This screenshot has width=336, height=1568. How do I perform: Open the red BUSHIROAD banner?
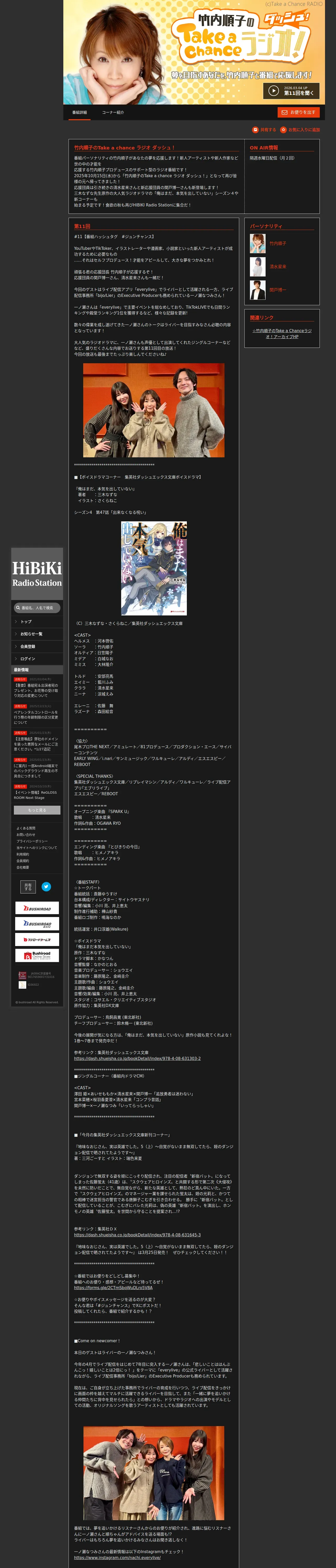(37, 908)
